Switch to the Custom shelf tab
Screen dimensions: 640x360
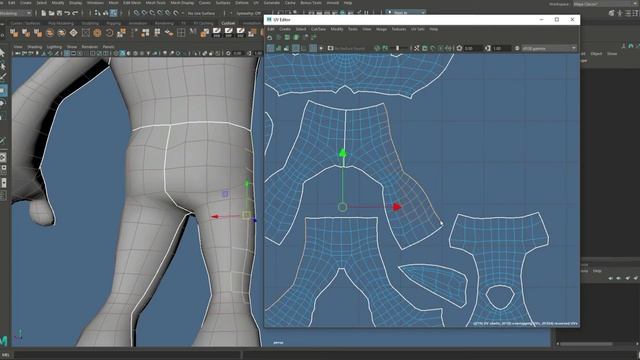click(x=228, y=23)
